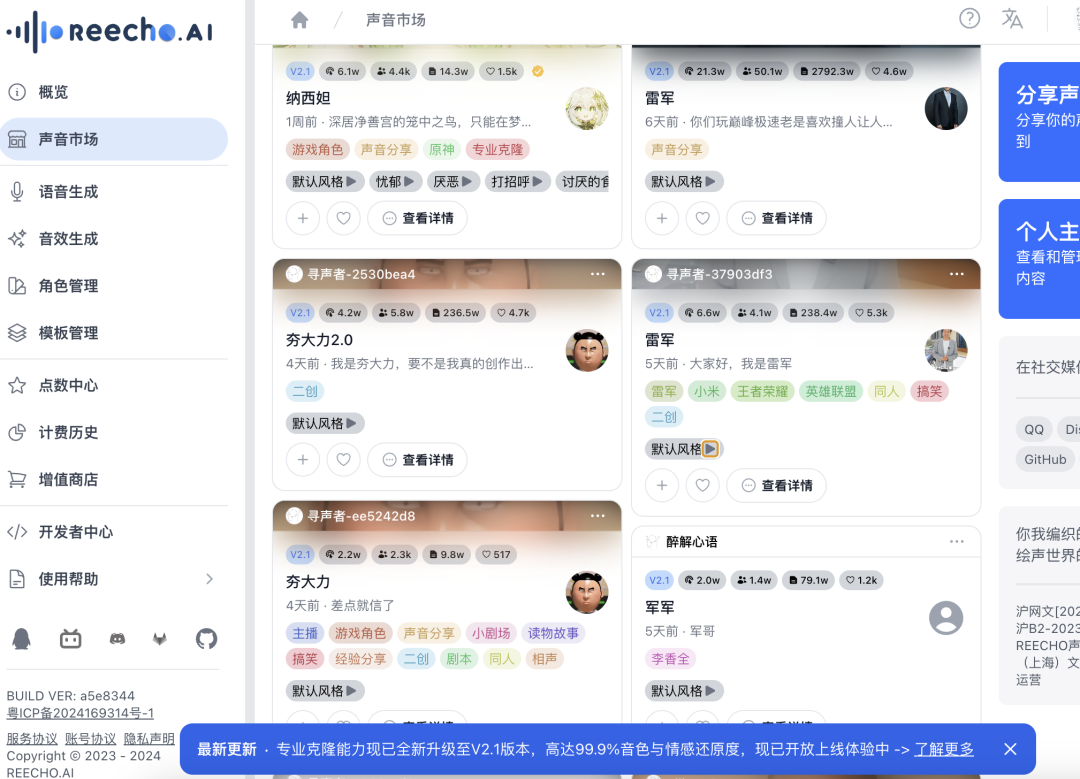This screenshot has height=779, width=1080.
Task: Open the GitHub icon in sidebar footer
Action: [x=206, y=638]
